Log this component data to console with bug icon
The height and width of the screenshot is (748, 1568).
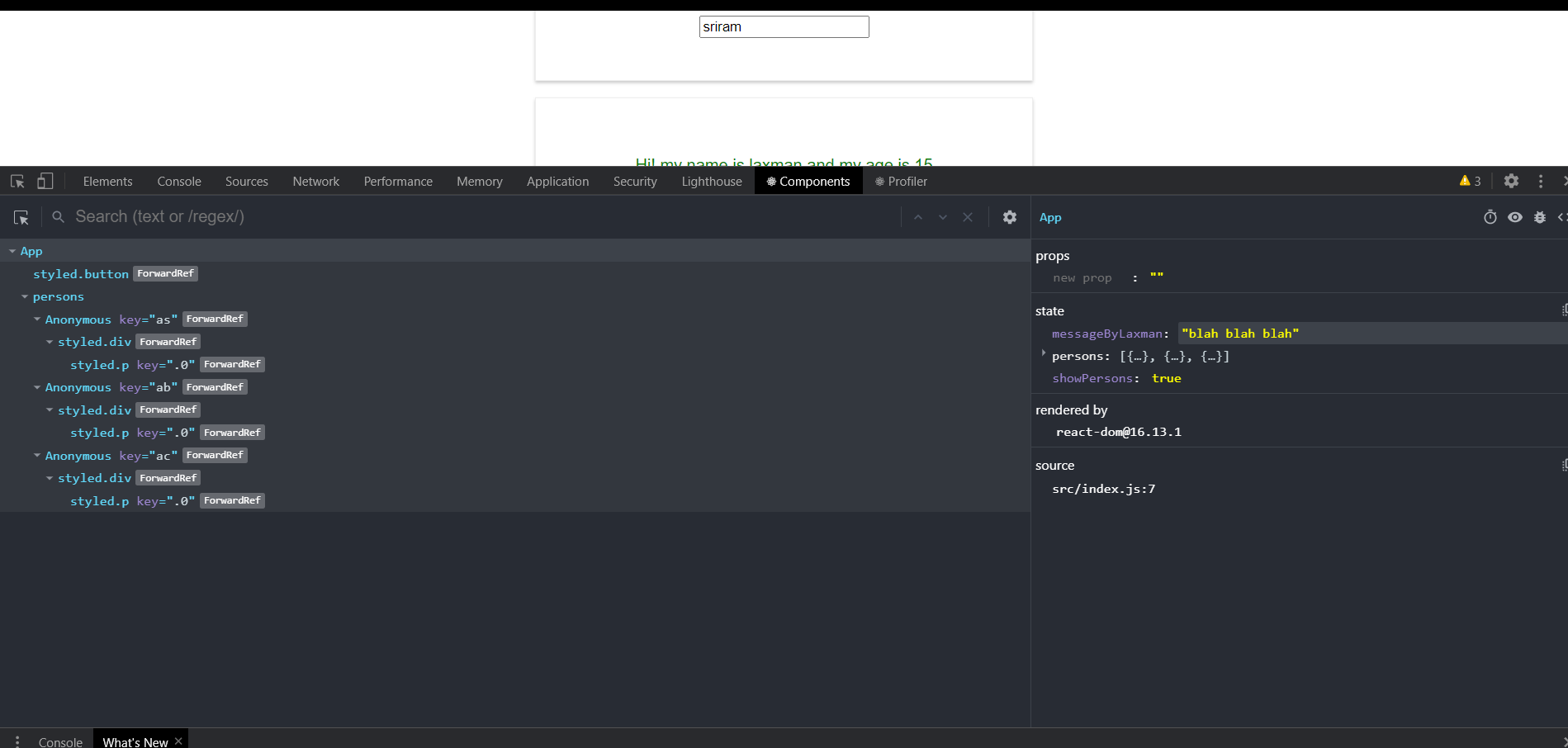point(1540,217)
